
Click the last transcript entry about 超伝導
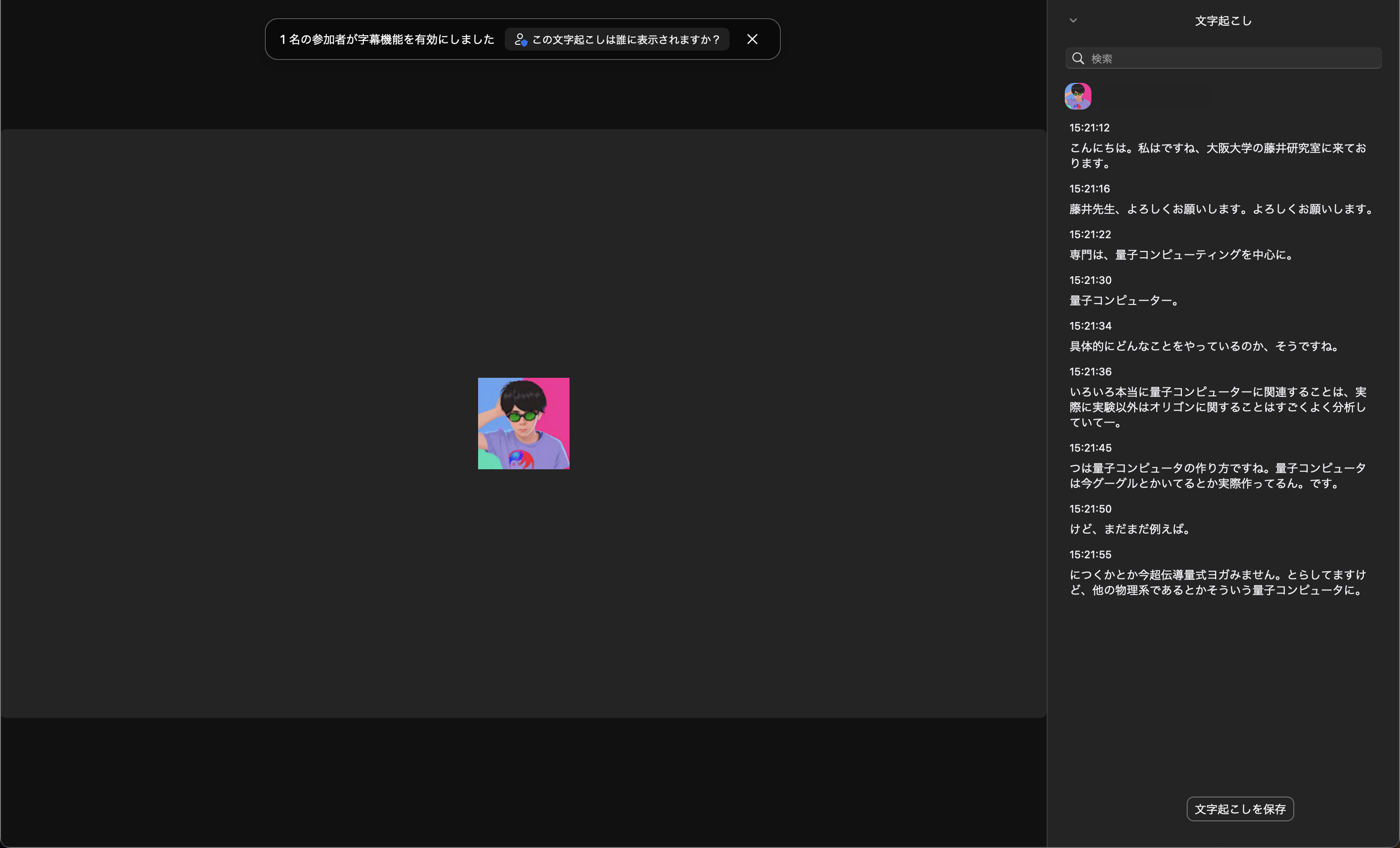[x=1217, y=582]
